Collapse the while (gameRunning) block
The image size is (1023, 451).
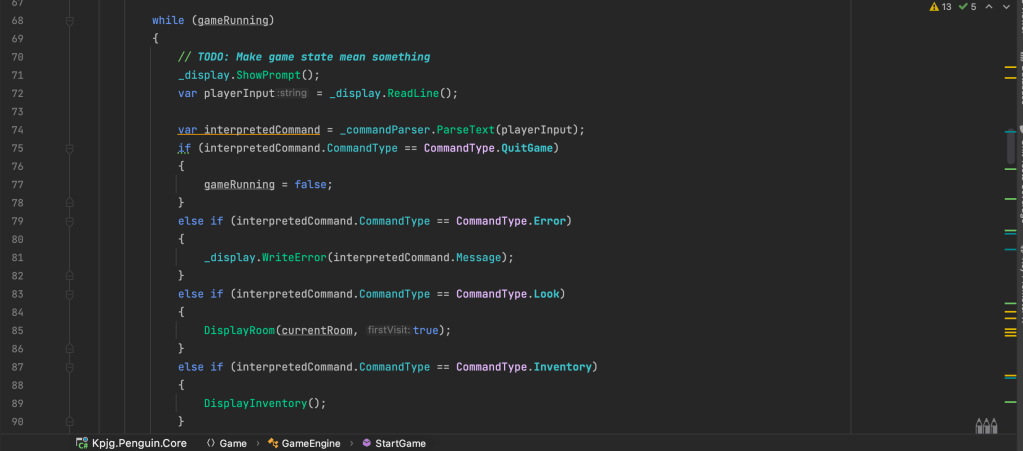[x=69, y=21]
